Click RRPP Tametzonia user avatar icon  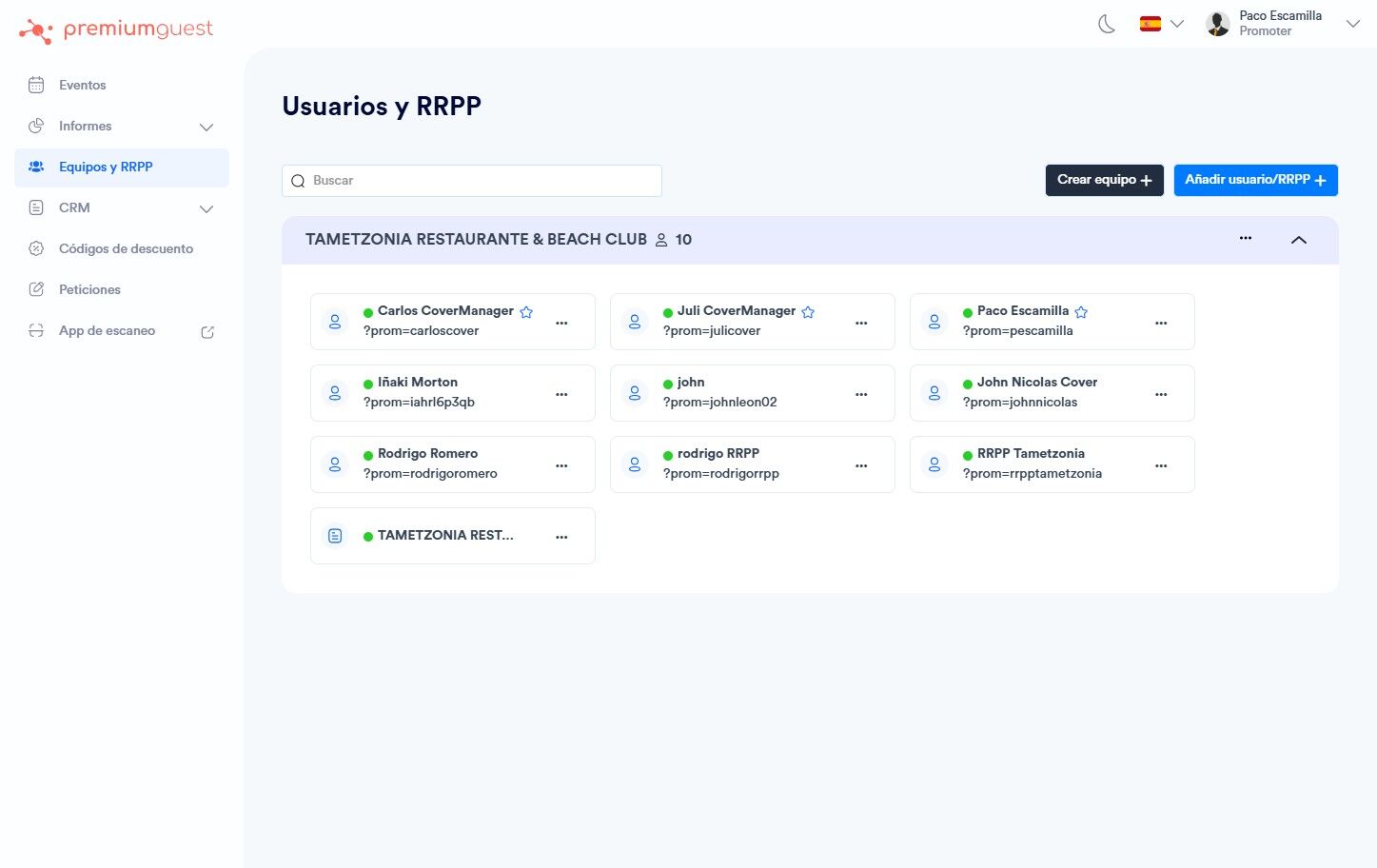click(x=934, y=464)
